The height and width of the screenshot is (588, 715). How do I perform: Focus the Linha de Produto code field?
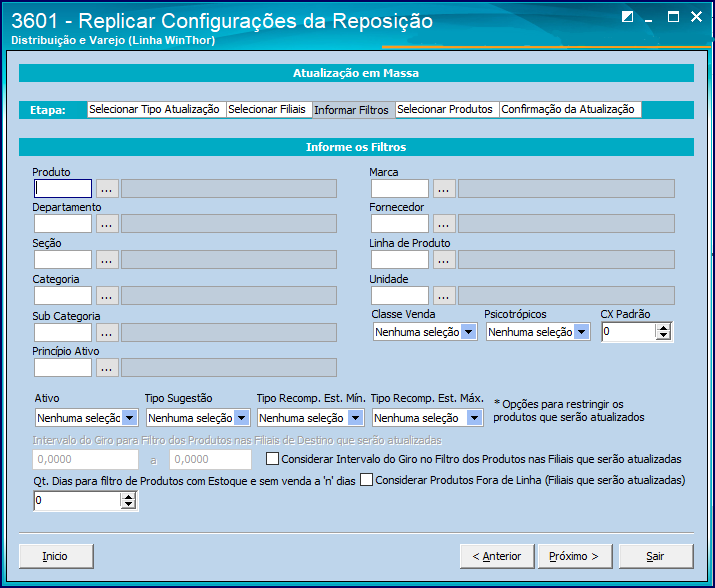[x=400, y=260]
